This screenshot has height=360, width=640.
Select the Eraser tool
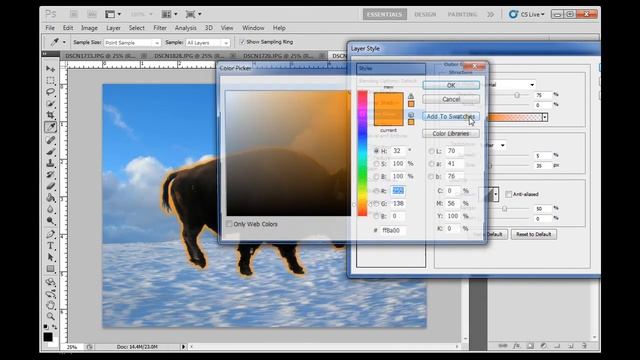tap(51, 187)
